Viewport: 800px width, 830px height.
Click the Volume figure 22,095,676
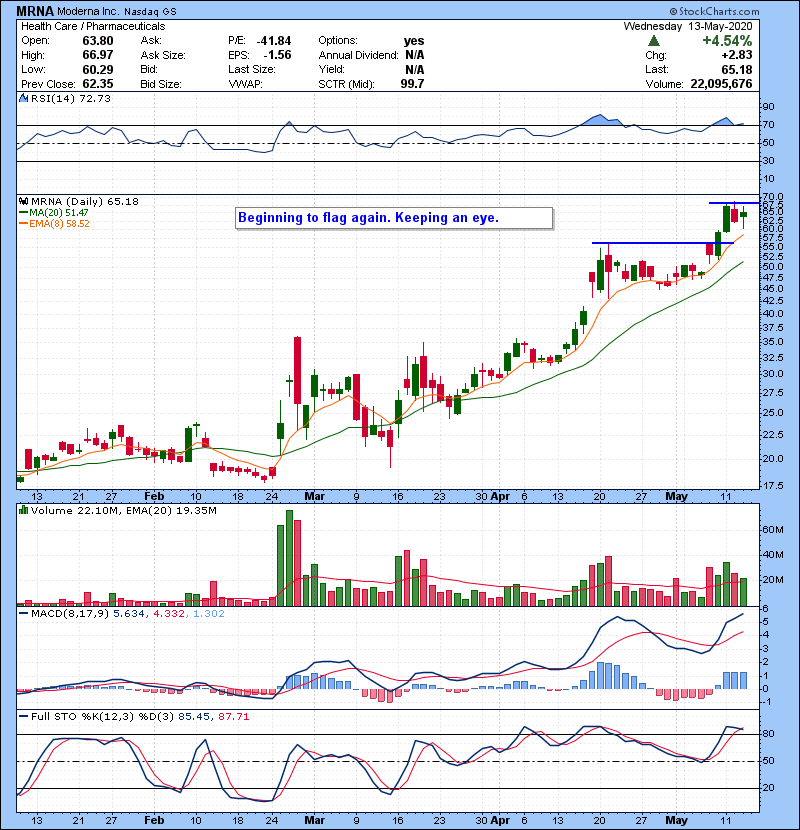[x=721, y=84]
